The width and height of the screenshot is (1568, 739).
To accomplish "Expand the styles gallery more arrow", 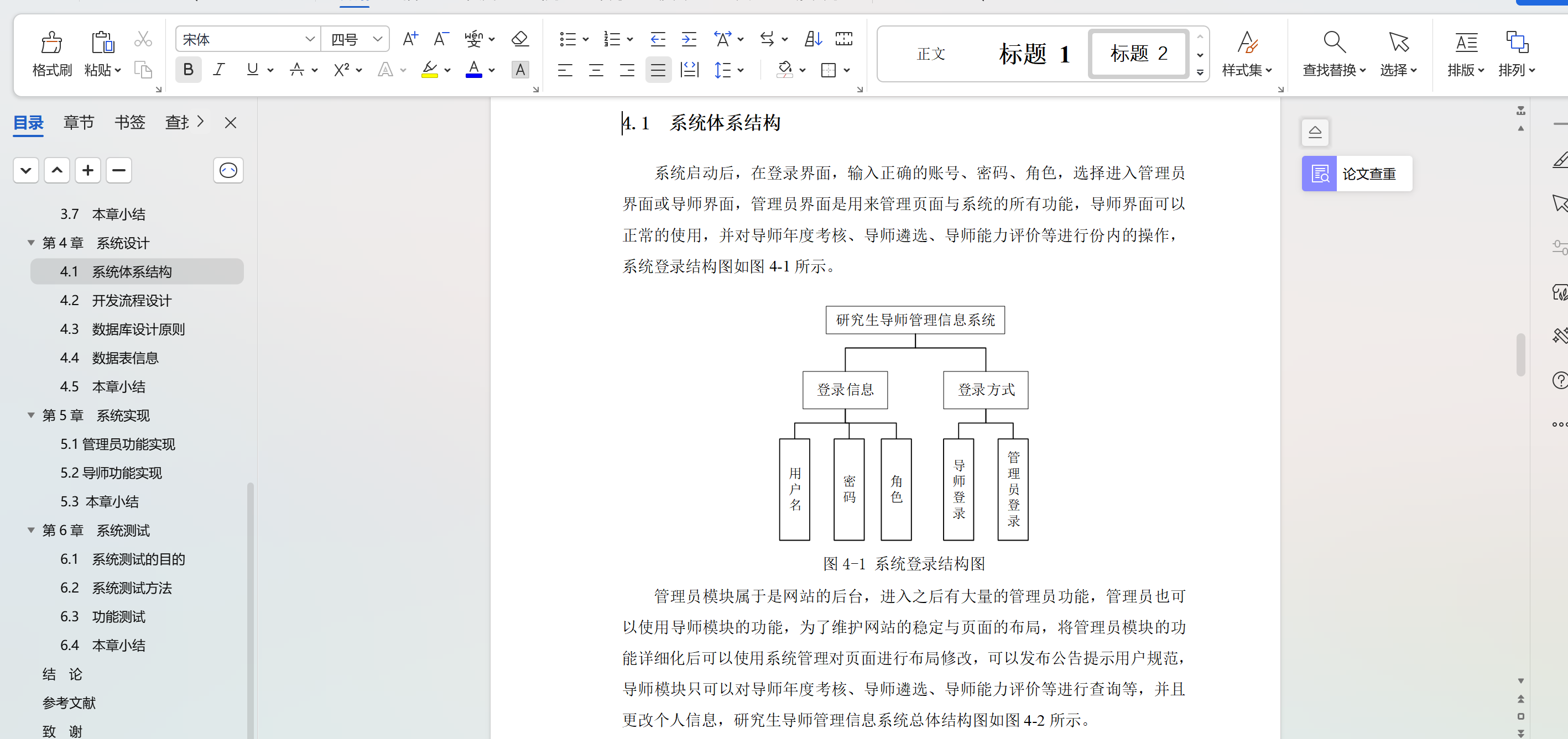I will tap(1200, 72).
